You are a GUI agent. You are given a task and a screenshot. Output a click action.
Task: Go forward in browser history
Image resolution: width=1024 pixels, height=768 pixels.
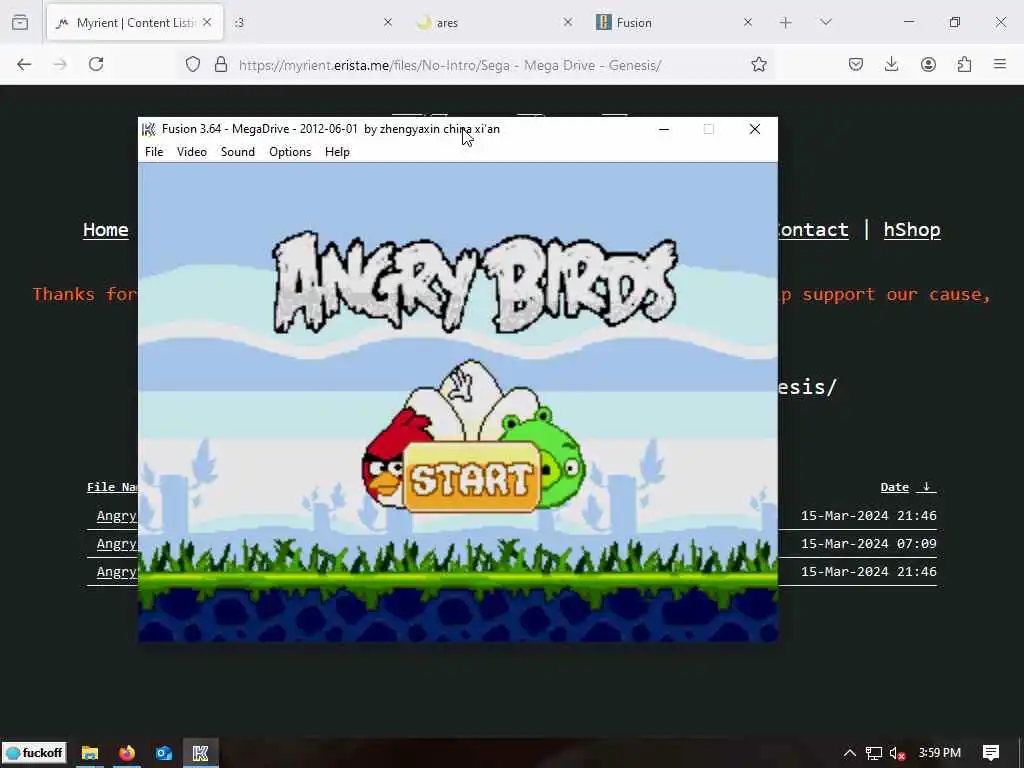(x=60, y=64)
